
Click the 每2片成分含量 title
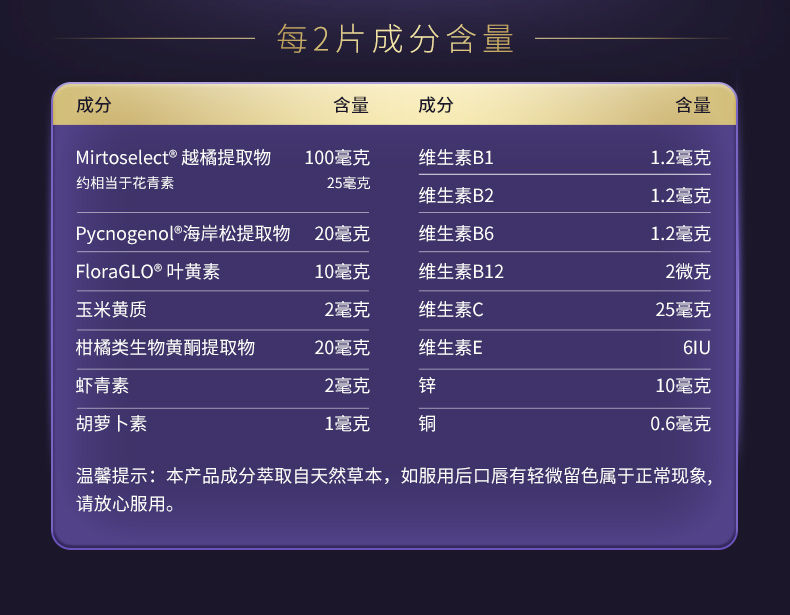(x=395, y=40)
